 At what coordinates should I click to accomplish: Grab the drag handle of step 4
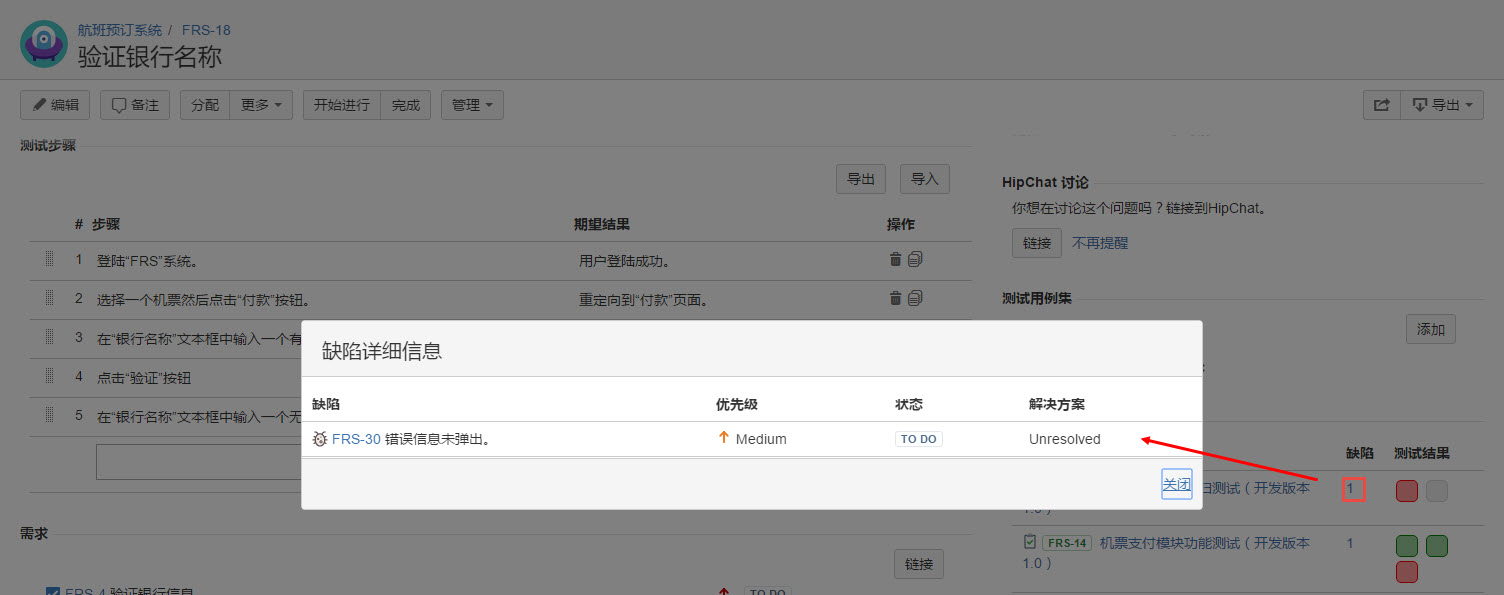coord(49,376)
